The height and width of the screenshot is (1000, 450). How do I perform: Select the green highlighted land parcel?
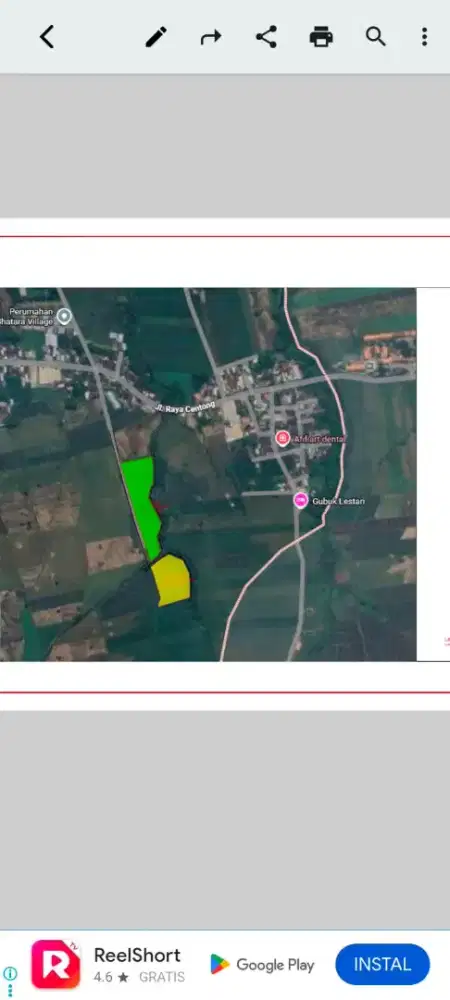pos(144,506)
